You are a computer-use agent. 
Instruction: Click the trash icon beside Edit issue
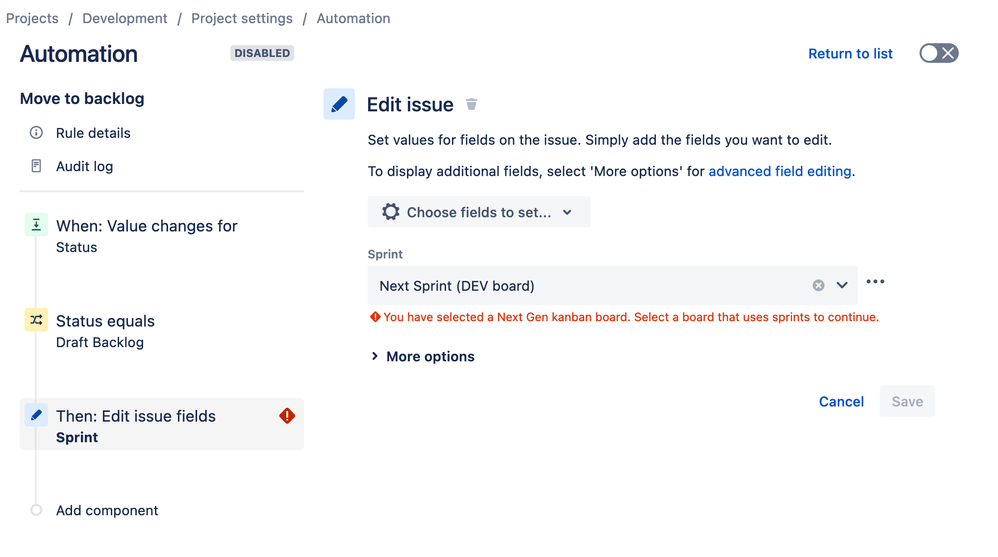[471, 104]
